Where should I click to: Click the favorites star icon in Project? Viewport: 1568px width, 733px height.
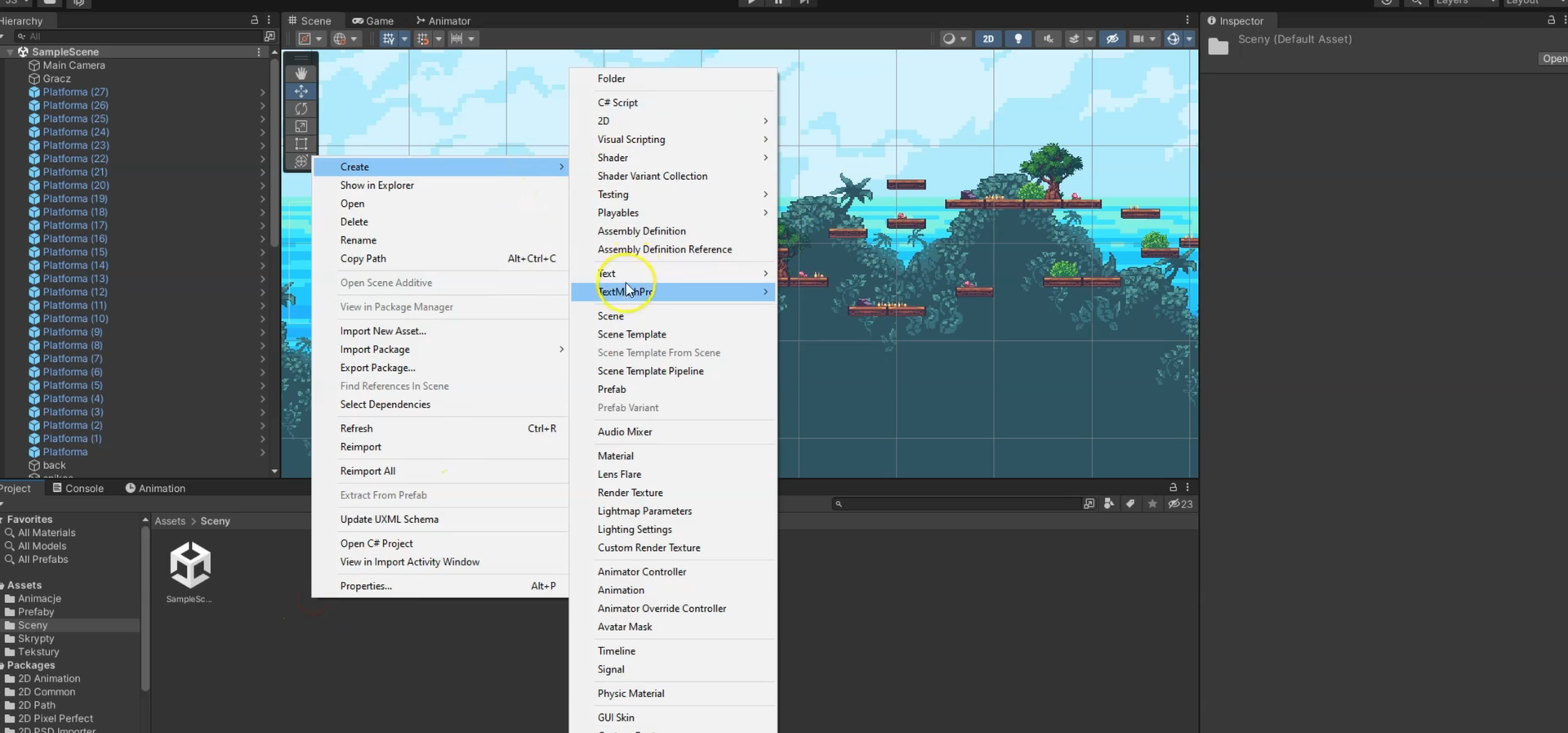[x=1152, y=504]
